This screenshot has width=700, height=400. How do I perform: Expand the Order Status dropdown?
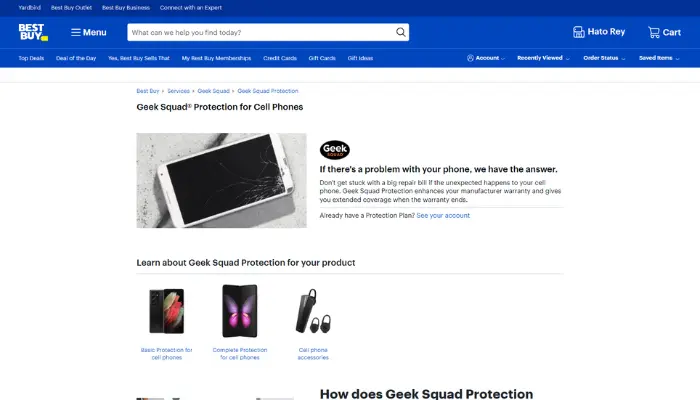click(x=604, y=58)
